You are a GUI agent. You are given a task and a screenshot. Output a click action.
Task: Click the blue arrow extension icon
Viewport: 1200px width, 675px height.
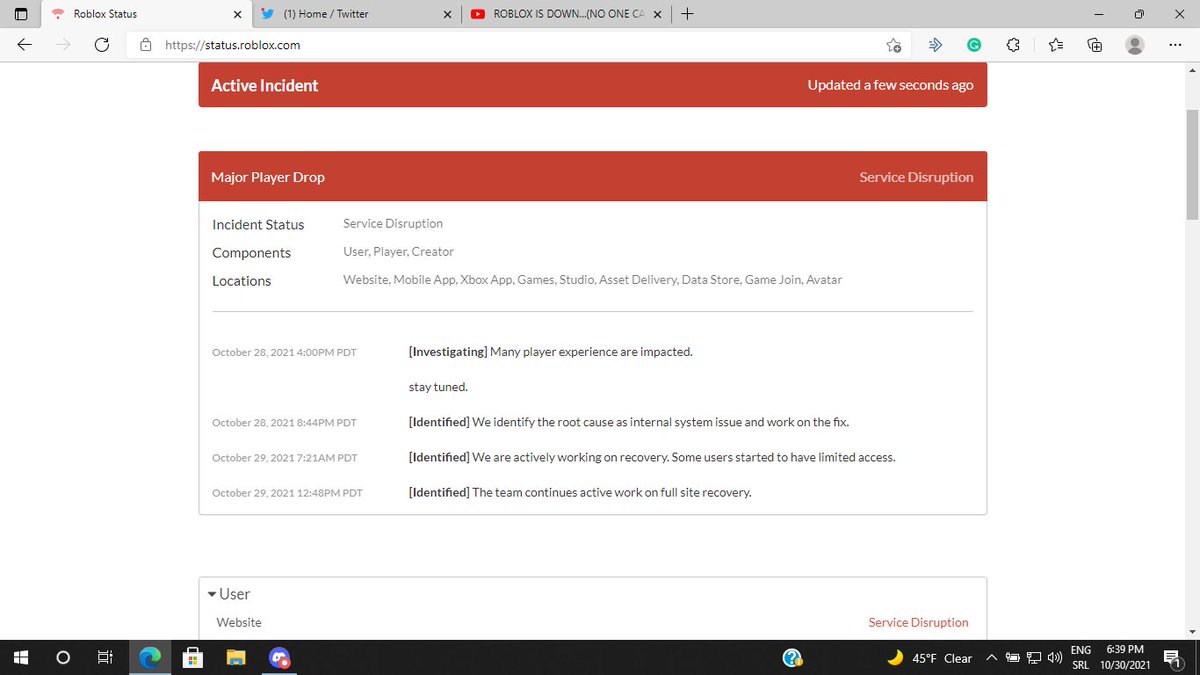point(934,45)
